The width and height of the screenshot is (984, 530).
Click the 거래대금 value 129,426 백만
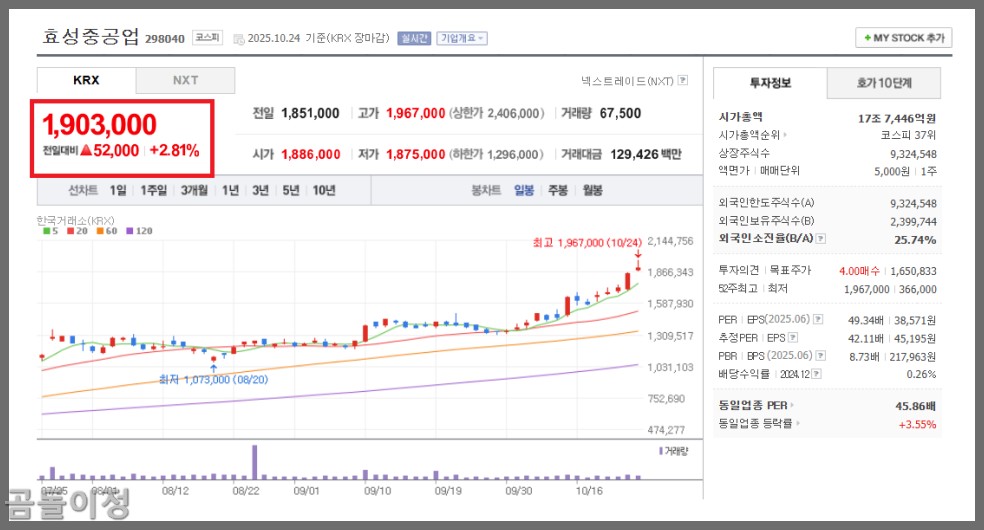point(646,154)
